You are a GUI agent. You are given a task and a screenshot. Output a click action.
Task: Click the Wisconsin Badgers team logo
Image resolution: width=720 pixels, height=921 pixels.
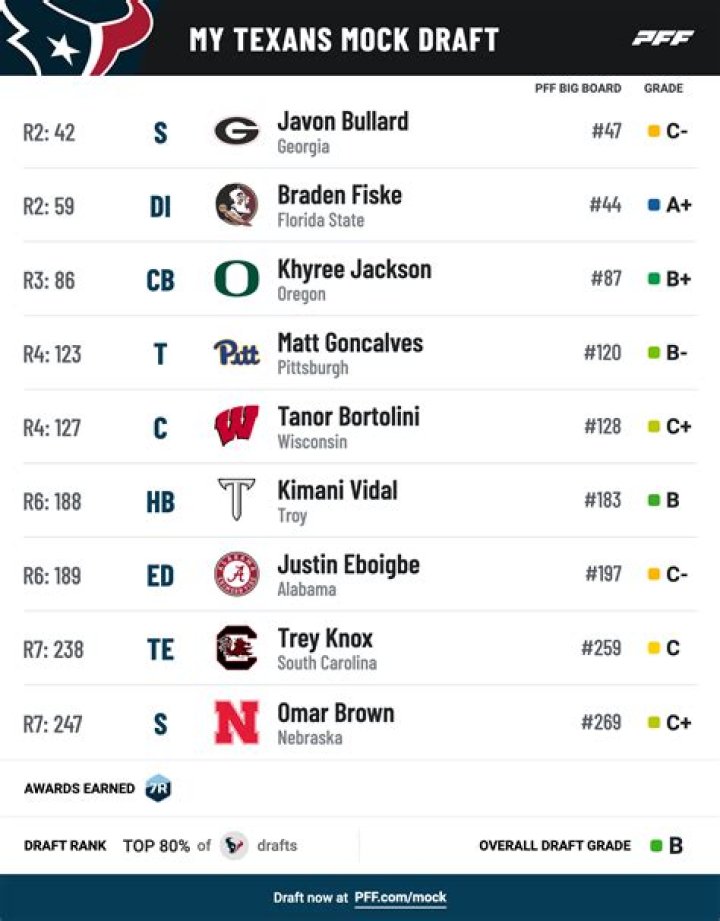click(236, 426)
